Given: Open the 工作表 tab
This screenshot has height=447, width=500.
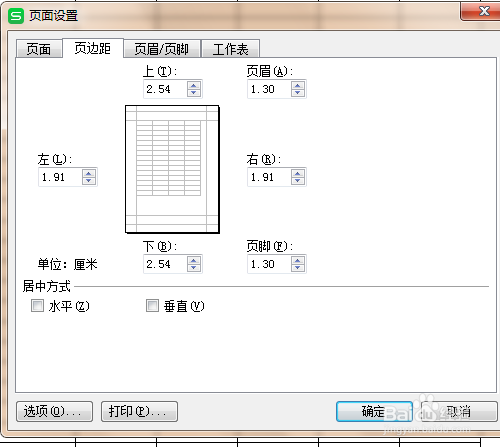Looking at the screenshot, I should click(230, 49).
